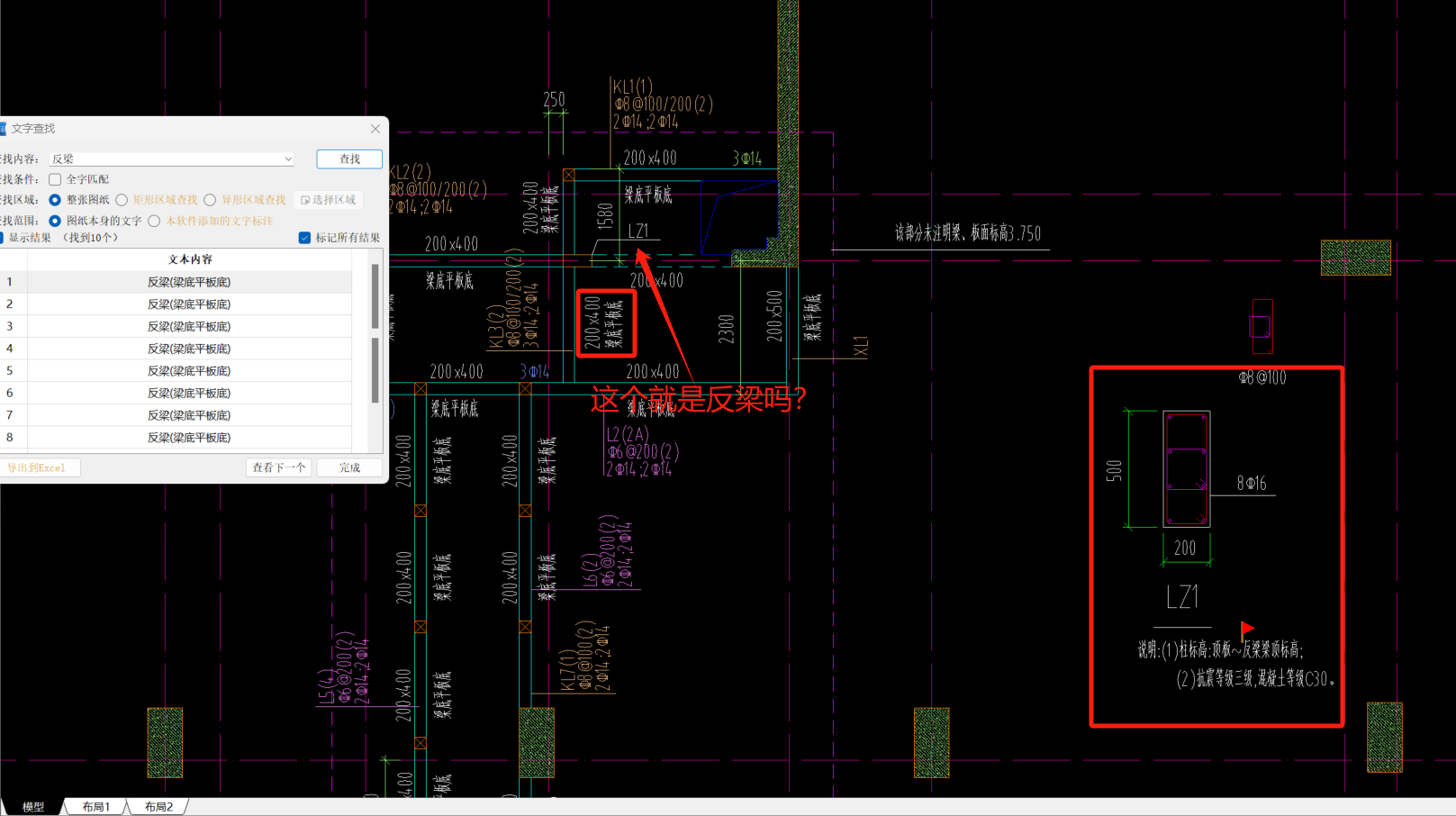Screen dimensions: 1456x816
Task: Choose the 本软件添加的文字标注 scope radio
Action: [154, 221]
